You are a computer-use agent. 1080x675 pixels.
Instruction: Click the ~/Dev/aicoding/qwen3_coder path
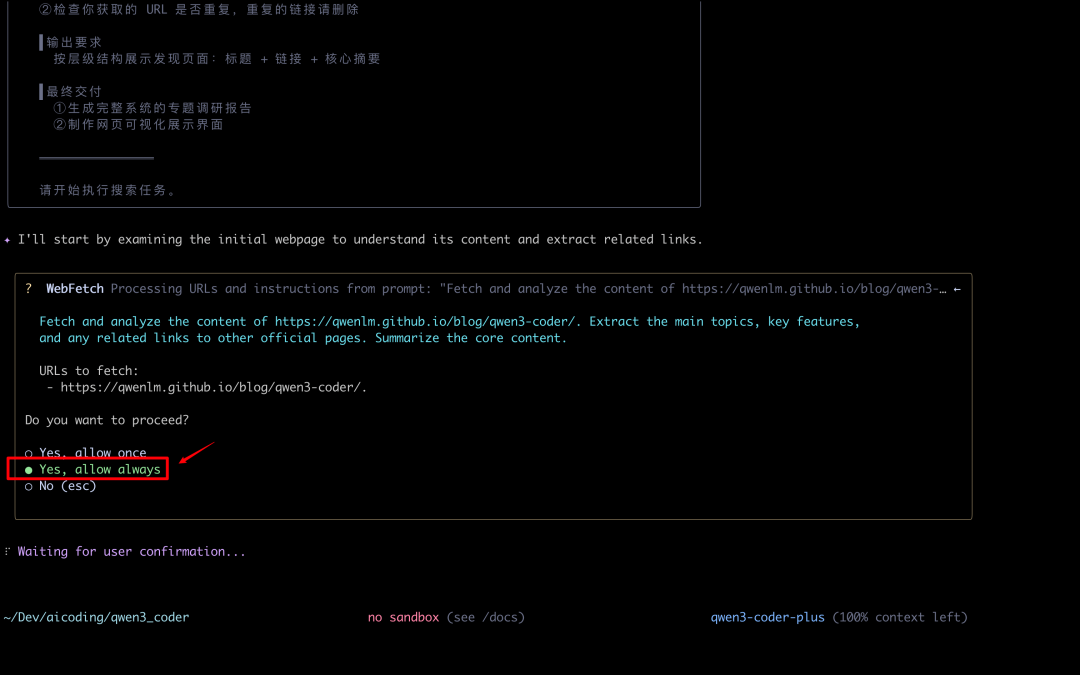click(x=96, y=617)
